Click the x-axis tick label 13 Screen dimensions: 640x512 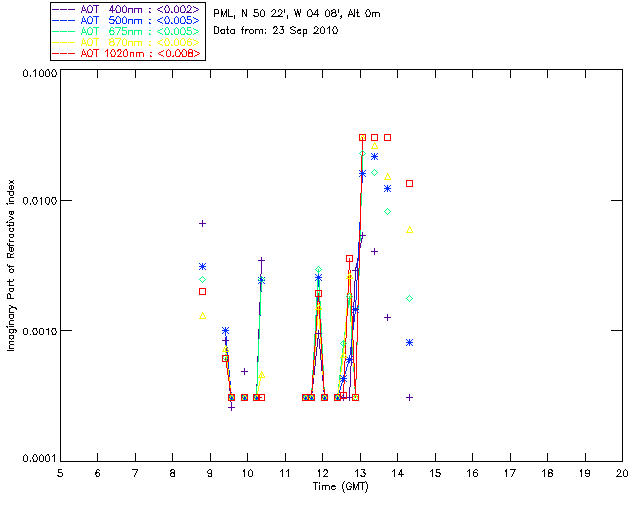(x=360, y=473)
